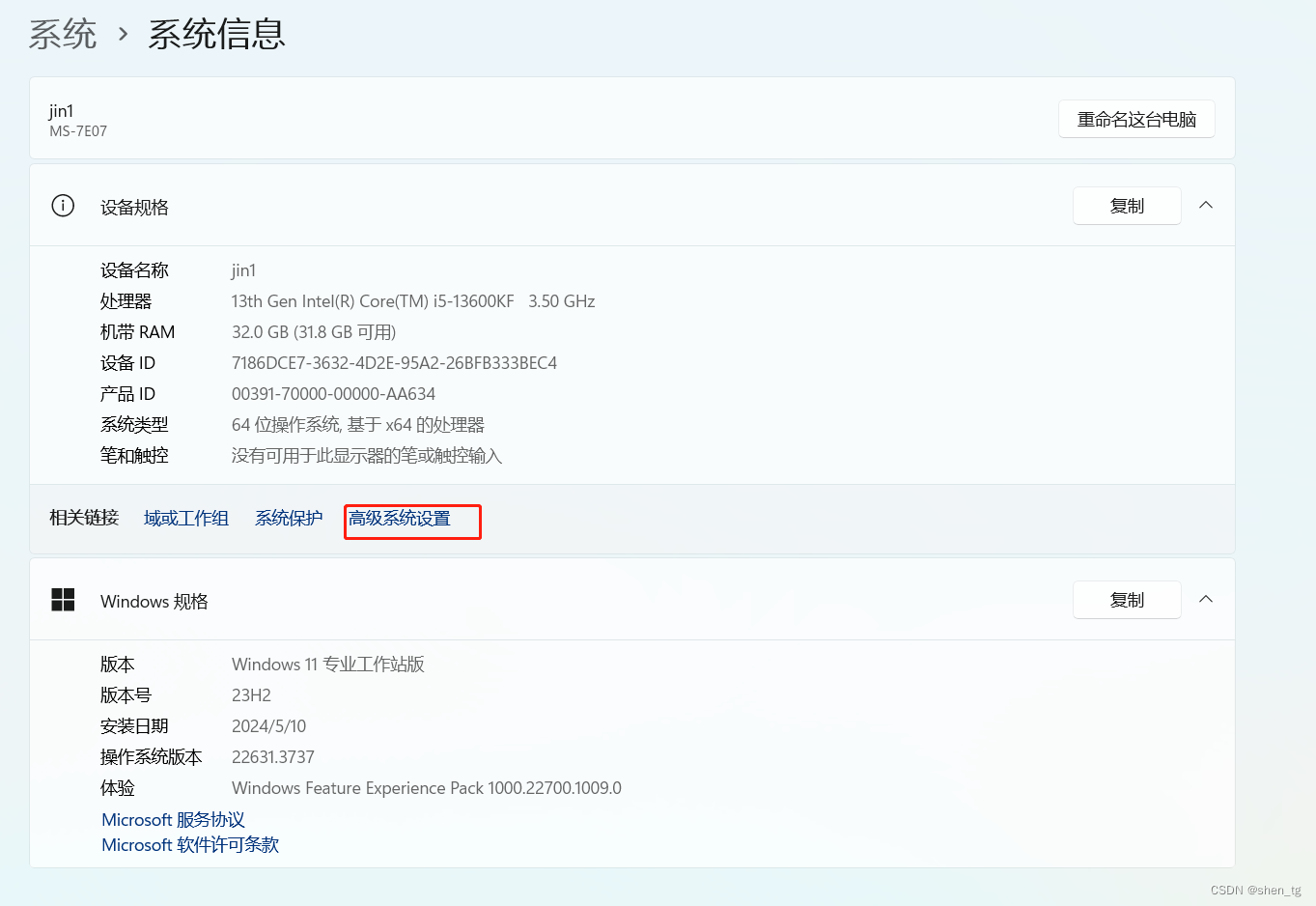Open the 系统保护 link

tap(289, 519)
